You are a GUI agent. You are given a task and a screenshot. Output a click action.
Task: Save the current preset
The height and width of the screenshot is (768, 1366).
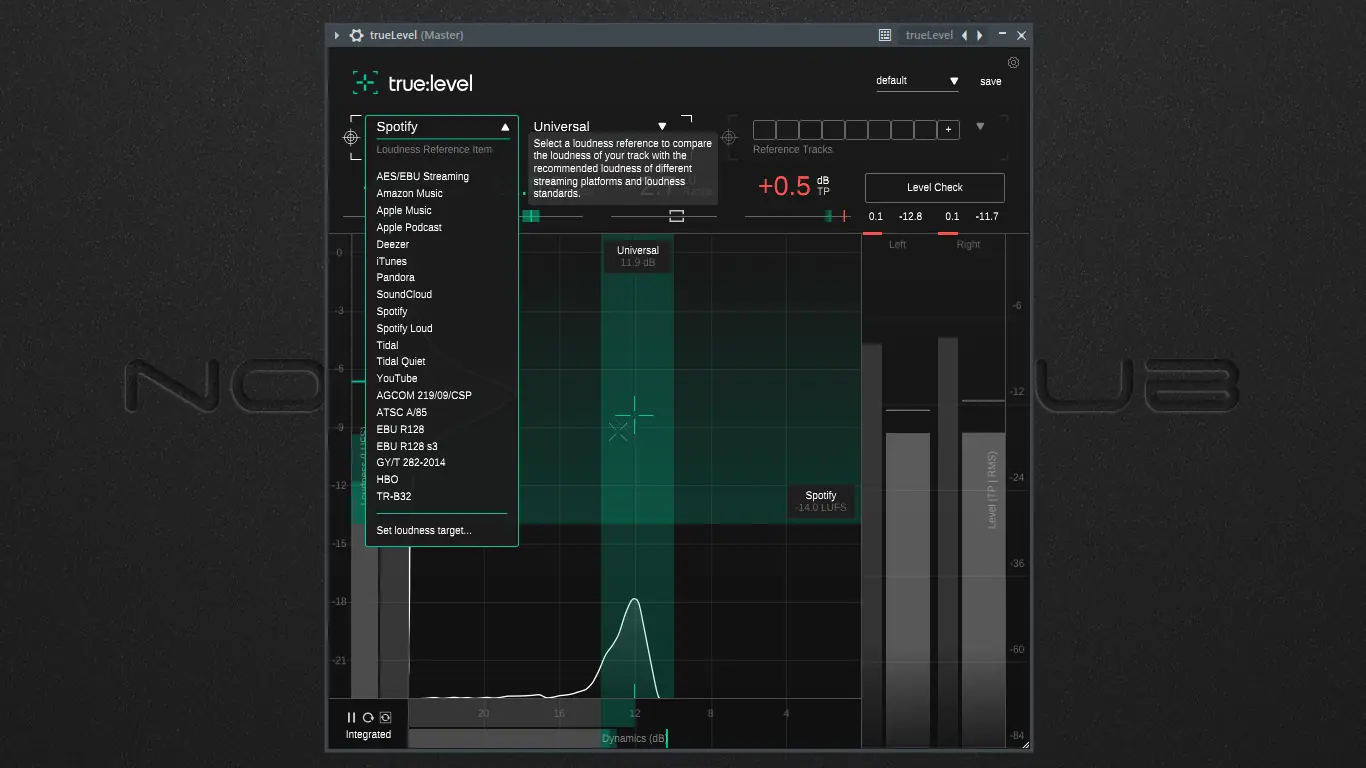pos(991,82)
